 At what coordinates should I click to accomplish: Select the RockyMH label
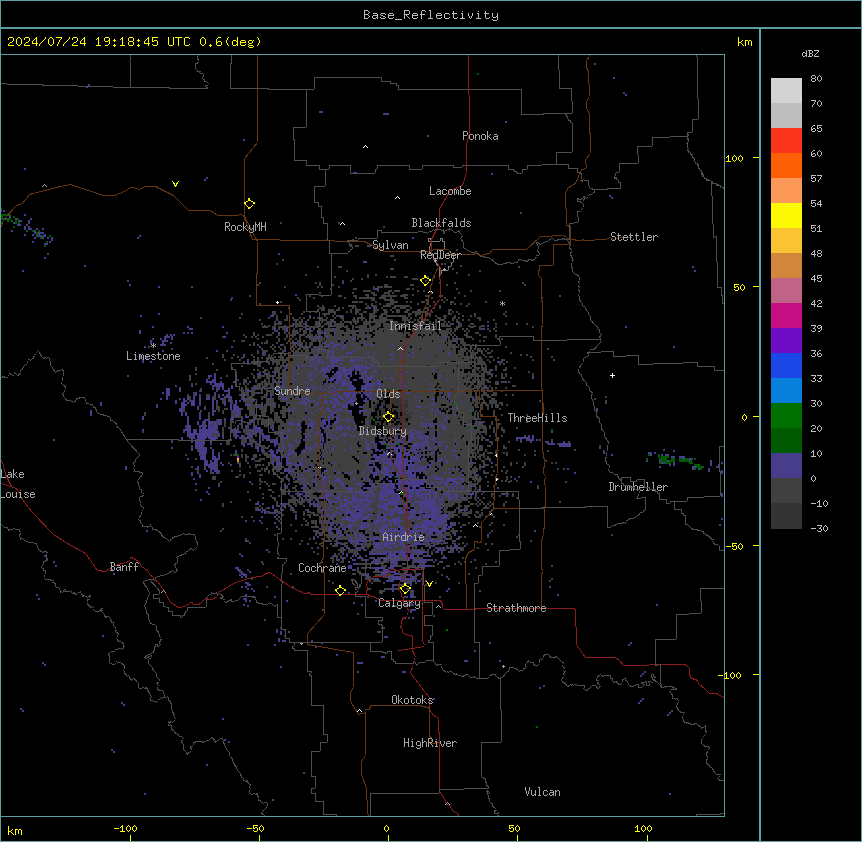pyautogui.click(x=245, y=227)
